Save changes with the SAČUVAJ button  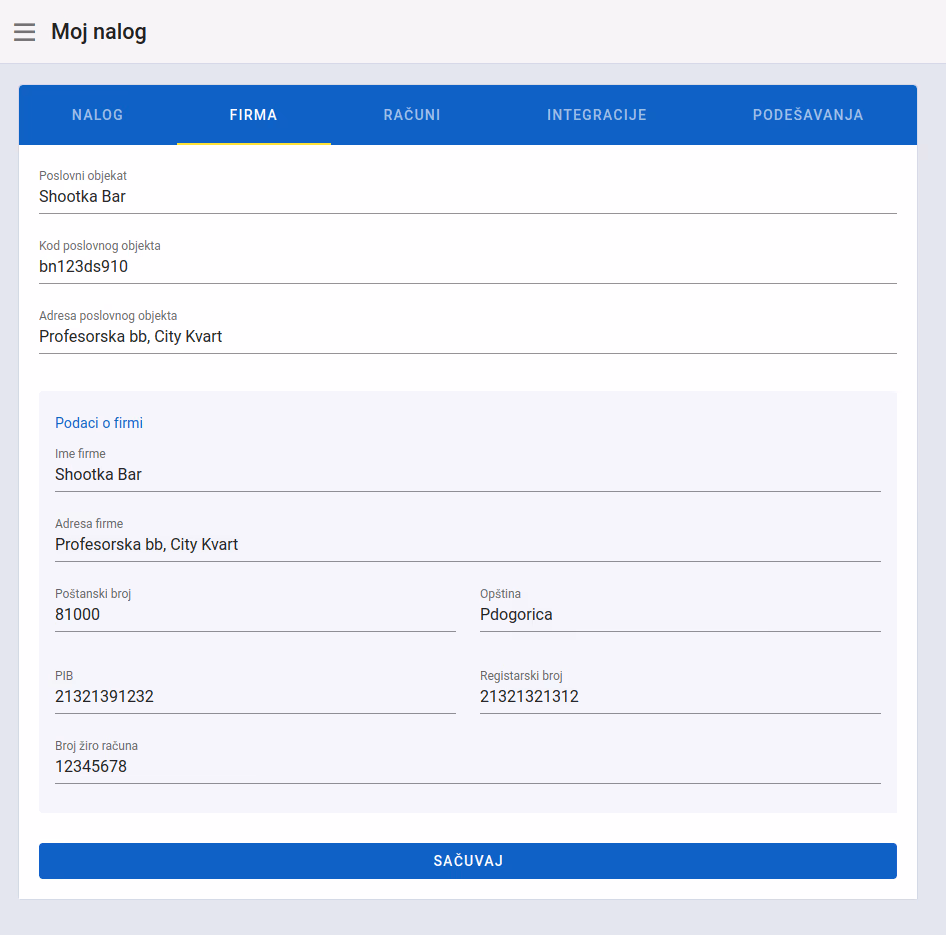[x=468, y=861]
